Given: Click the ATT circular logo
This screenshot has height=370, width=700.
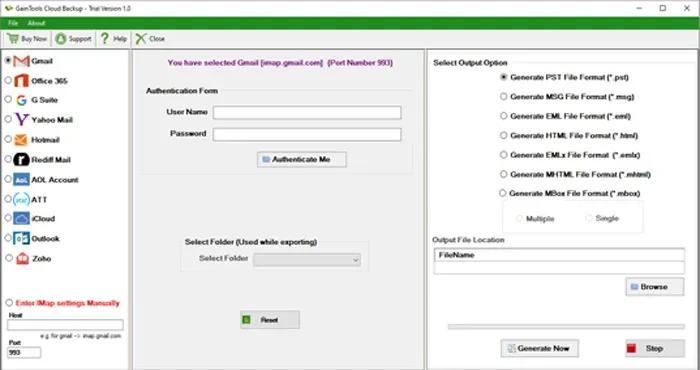Looking at the screenshot, I should [x=21, y=200].
